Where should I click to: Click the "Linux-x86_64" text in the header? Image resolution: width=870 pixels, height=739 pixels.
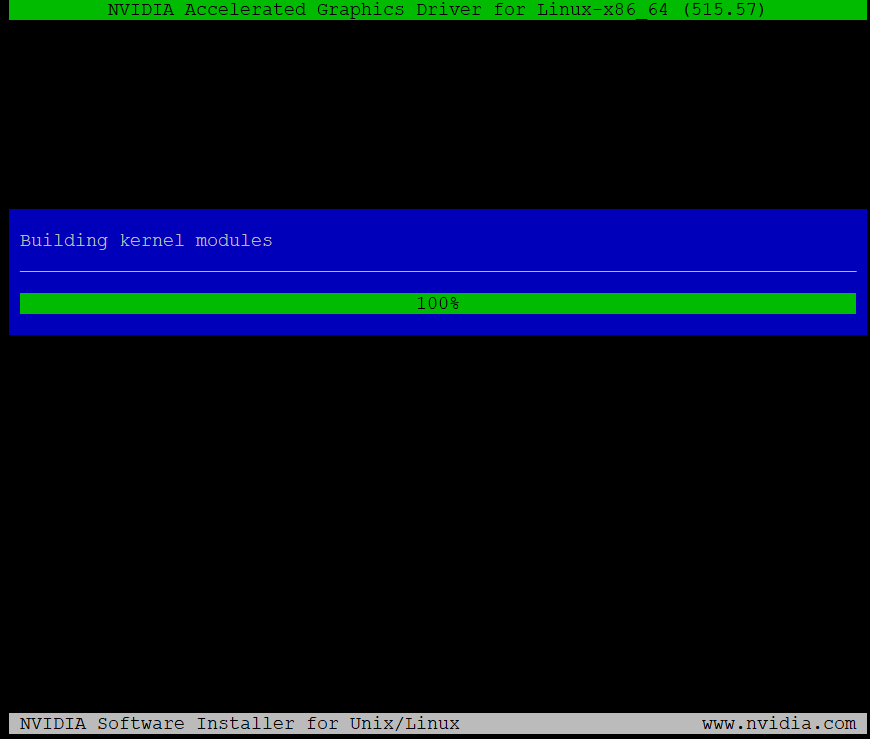click(602, 10)
